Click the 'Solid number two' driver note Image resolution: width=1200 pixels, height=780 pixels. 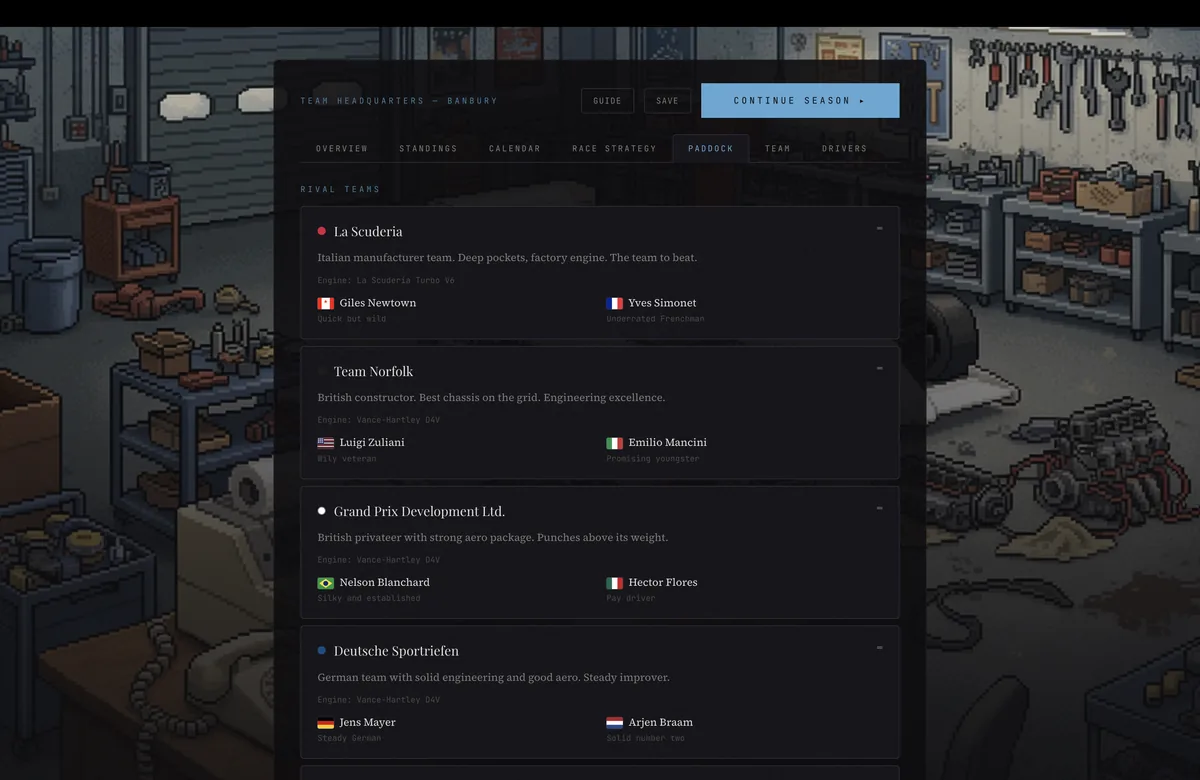(646, 739)
